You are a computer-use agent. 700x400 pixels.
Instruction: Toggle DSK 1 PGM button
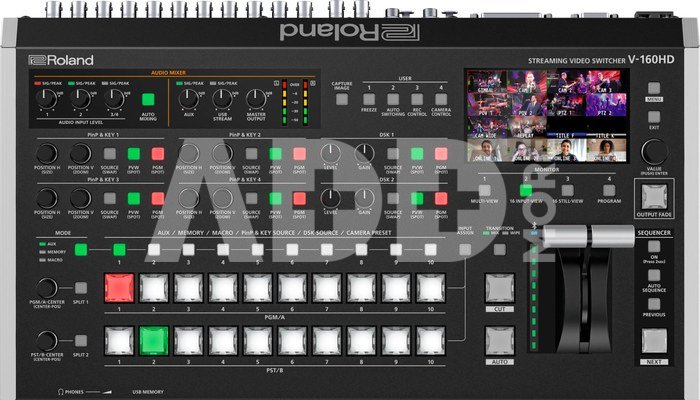point(441,154)
